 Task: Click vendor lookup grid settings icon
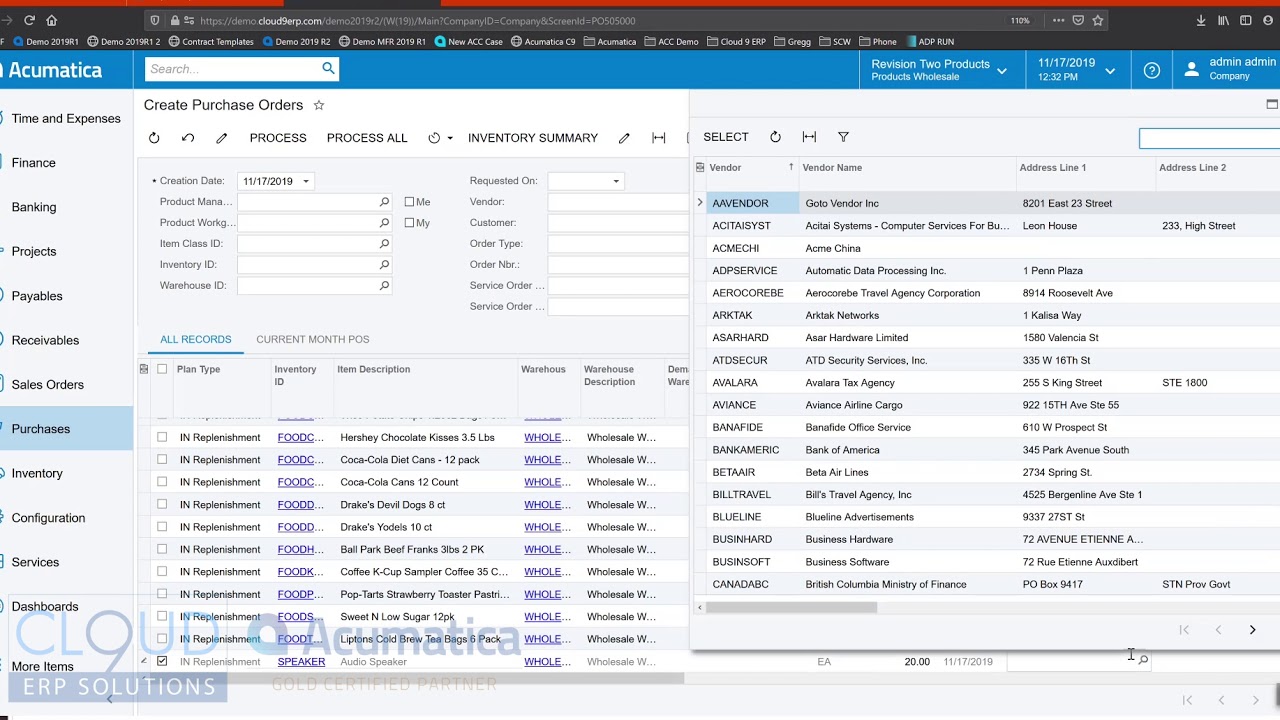[700, 168]
